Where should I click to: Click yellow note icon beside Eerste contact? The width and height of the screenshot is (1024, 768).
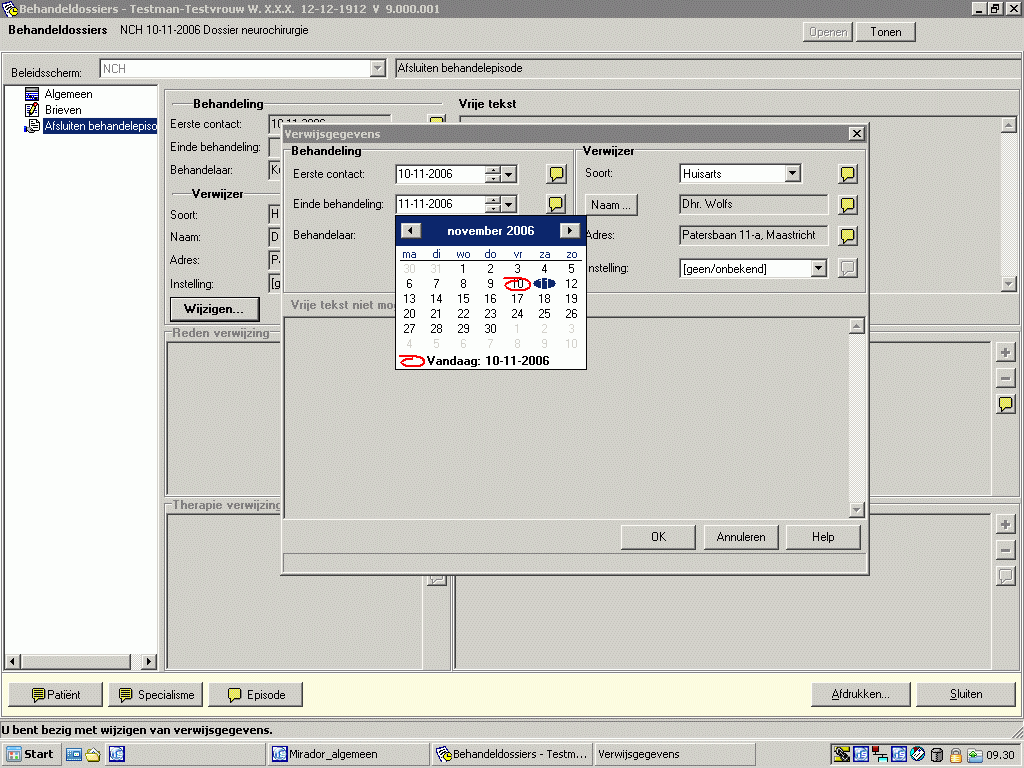[556, 174]
